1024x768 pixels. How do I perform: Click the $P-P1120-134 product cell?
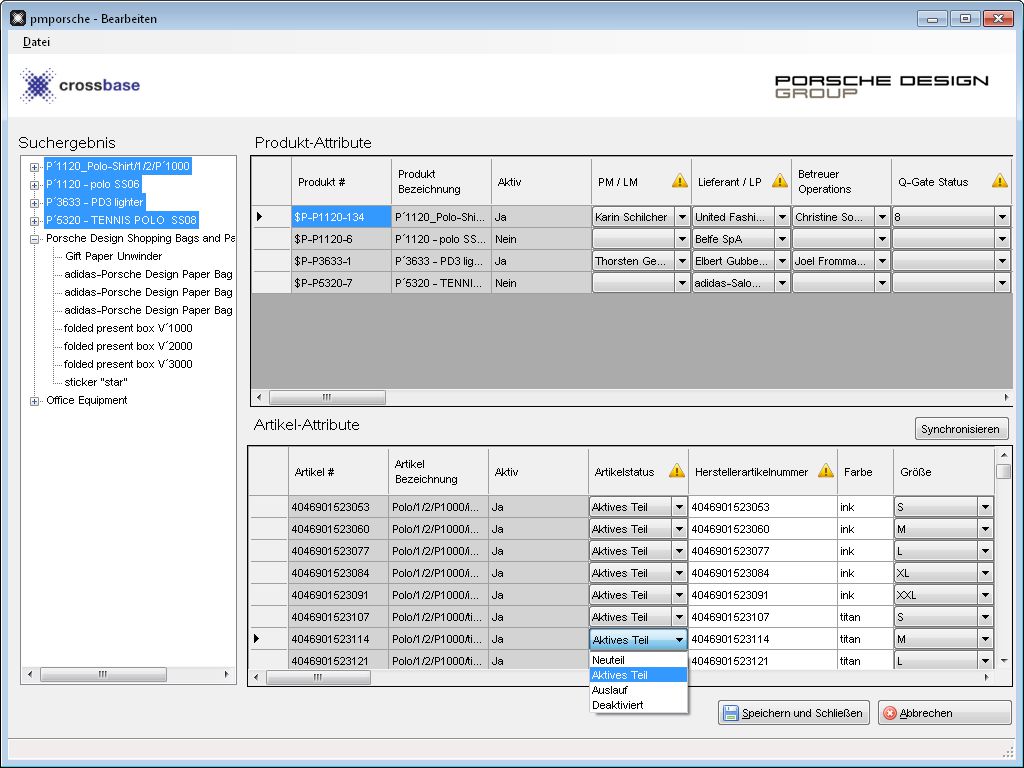(x=341, y=217)
